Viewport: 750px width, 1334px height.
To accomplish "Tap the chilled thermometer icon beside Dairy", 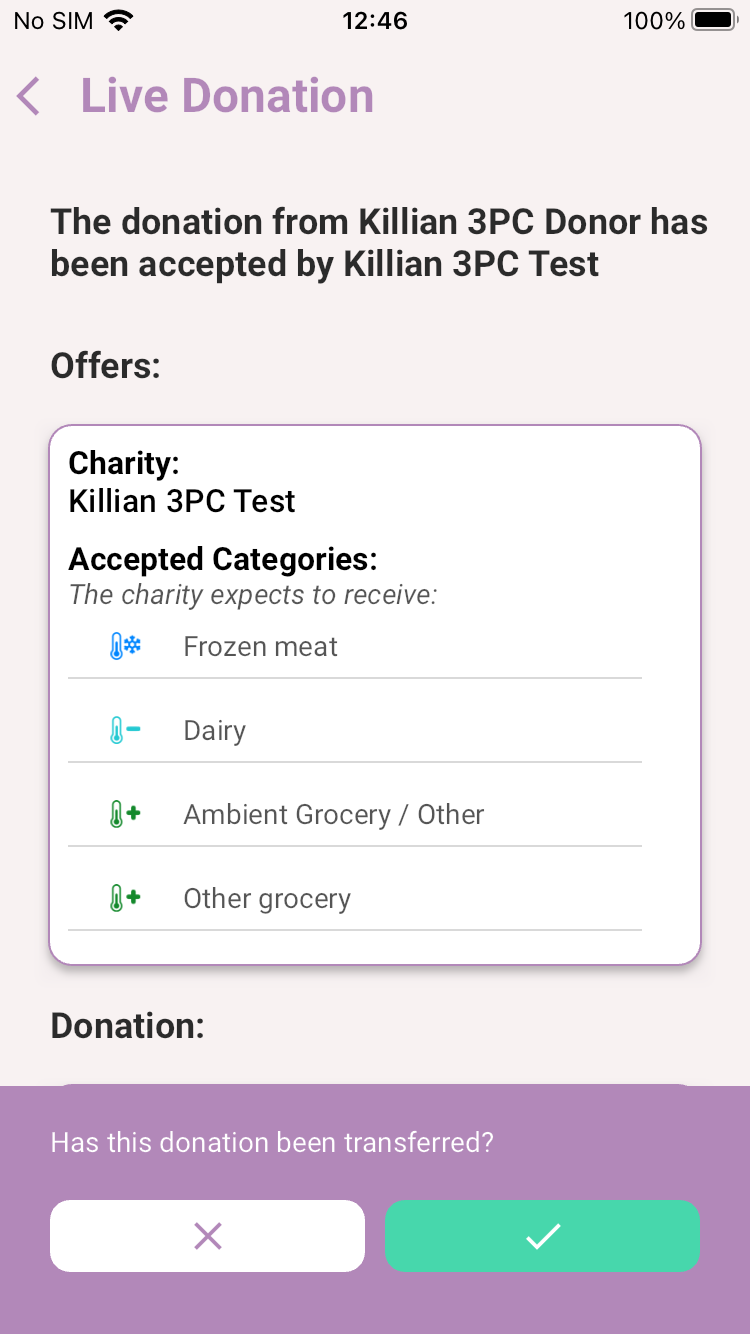I will pos(125,731).
